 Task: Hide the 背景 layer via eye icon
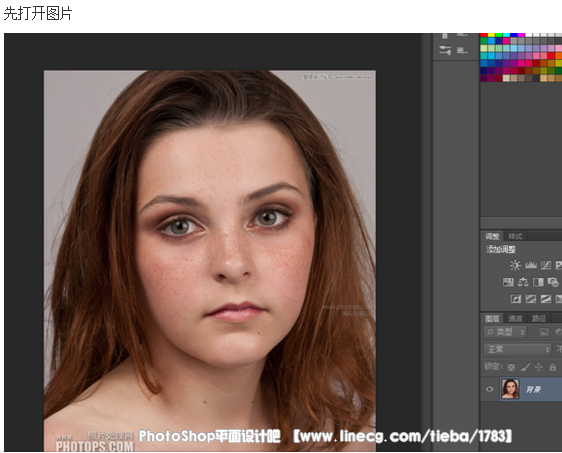coord(490,389)
